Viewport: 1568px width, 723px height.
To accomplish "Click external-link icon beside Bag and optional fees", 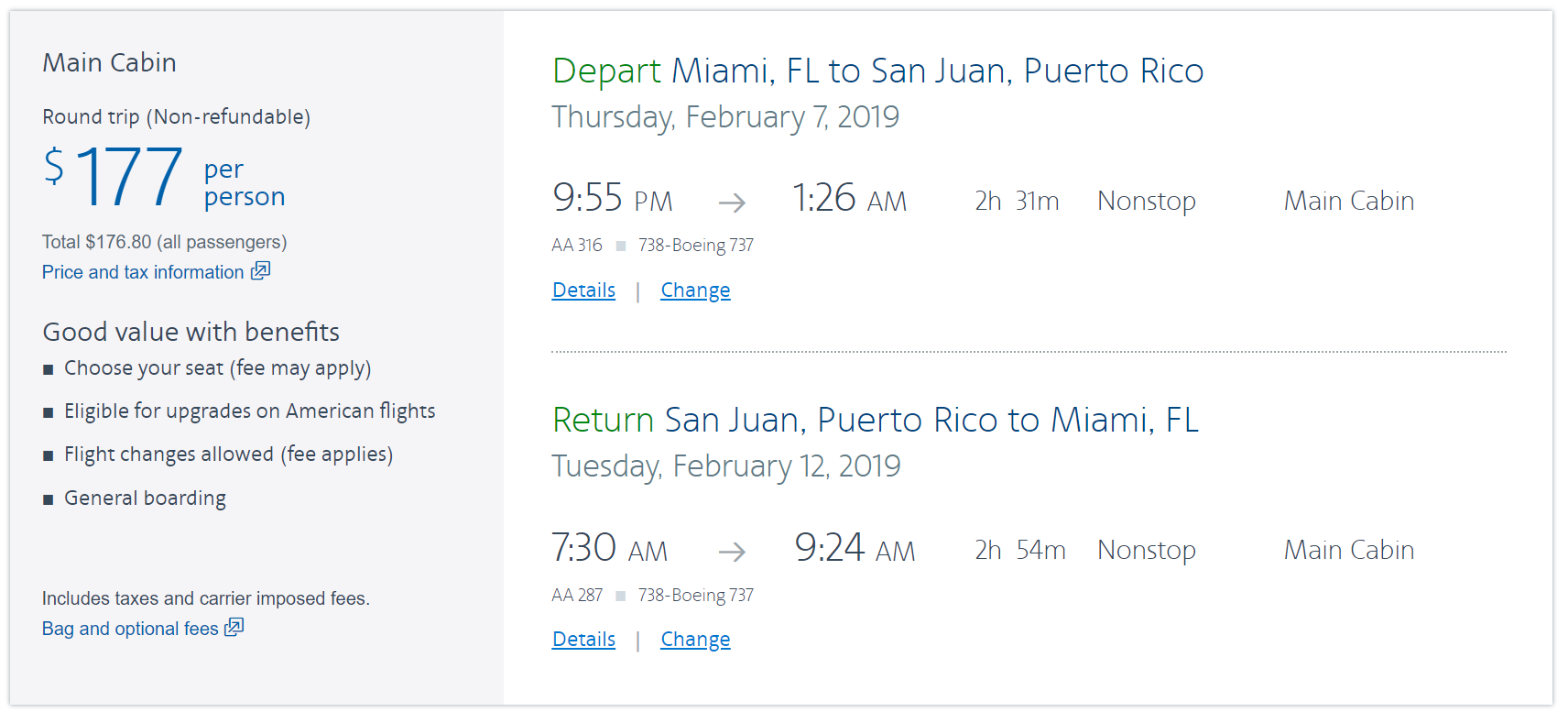I will click(234, 627).
